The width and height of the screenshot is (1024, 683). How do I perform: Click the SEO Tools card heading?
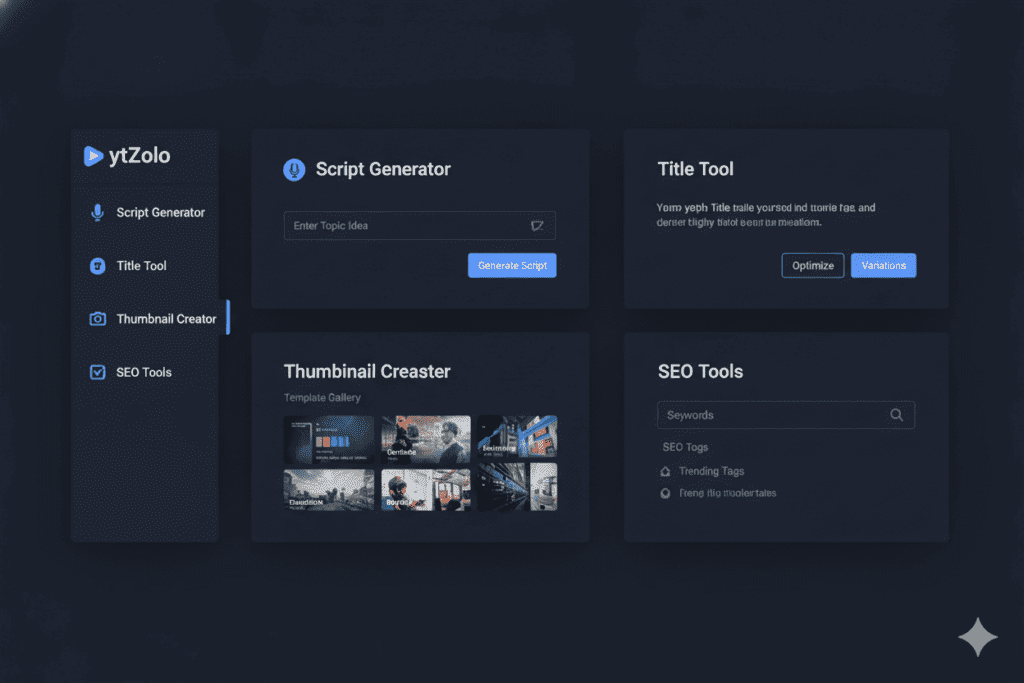[700, 372]
